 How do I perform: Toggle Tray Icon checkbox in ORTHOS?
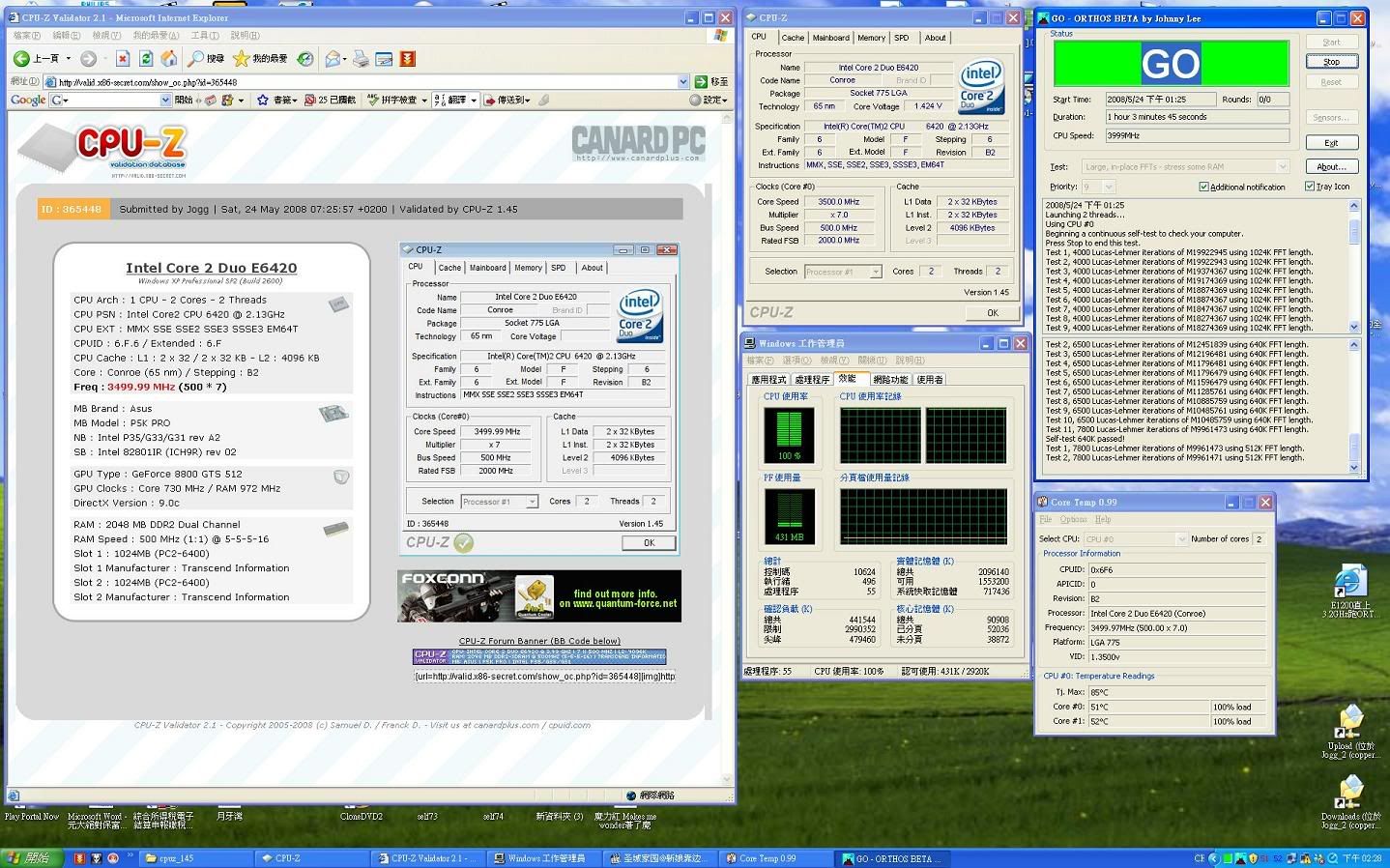click(1310, 187)
